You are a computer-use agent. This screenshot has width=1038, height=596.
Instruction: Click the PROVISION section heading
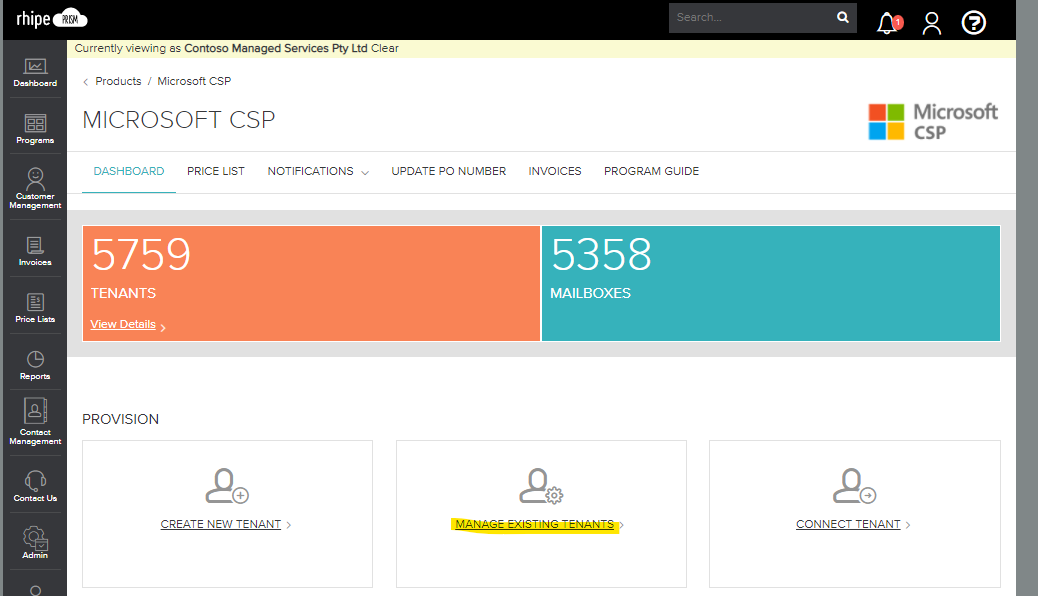pyautogui.click(x=120, y=419)
